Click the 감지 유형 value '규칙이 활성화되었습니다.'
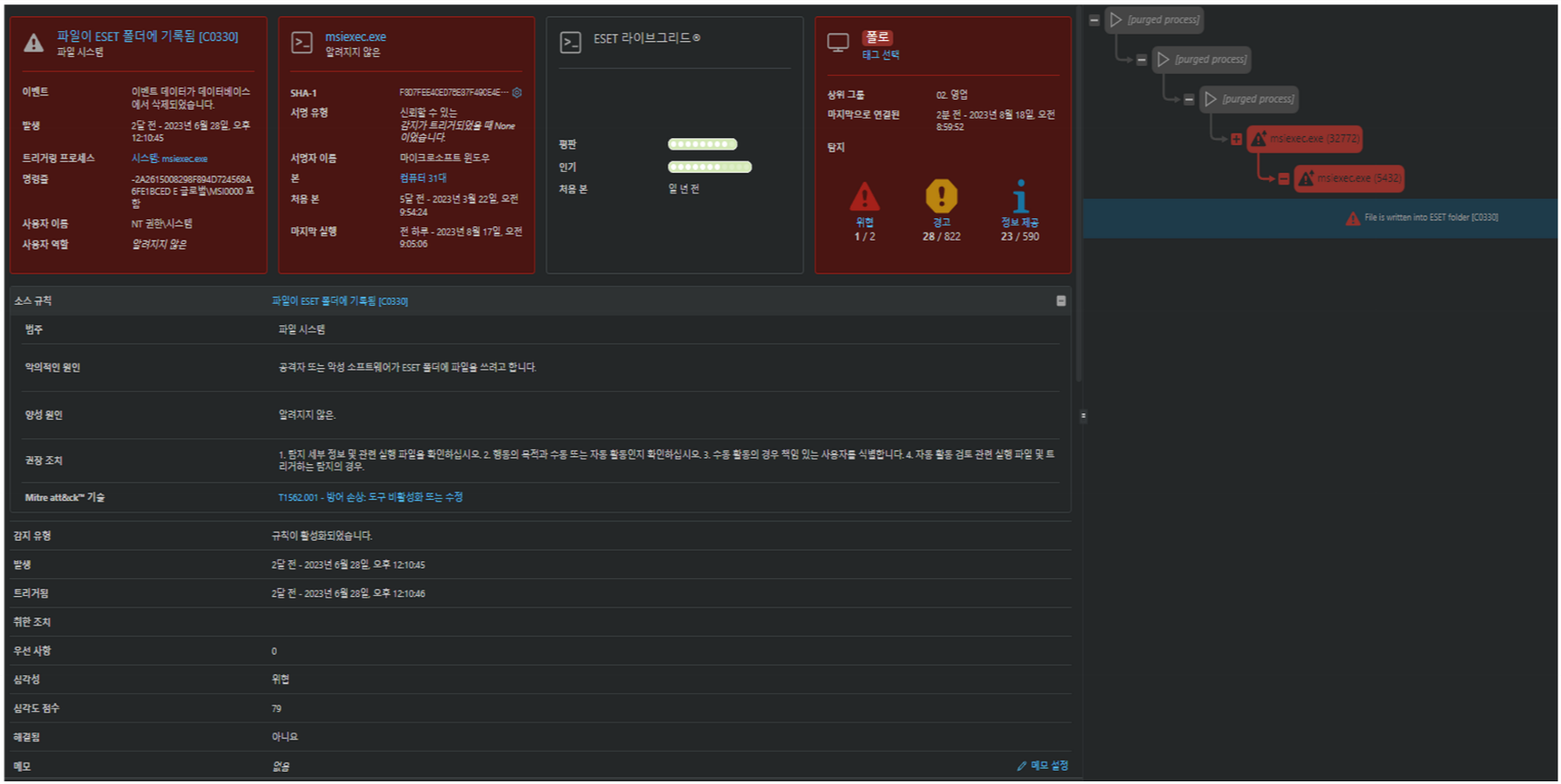 pyautogui.click(x=322, y=536)
